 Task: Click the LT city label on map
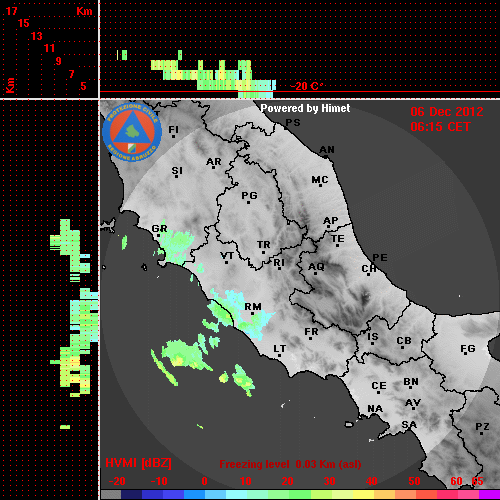(280, 349)
